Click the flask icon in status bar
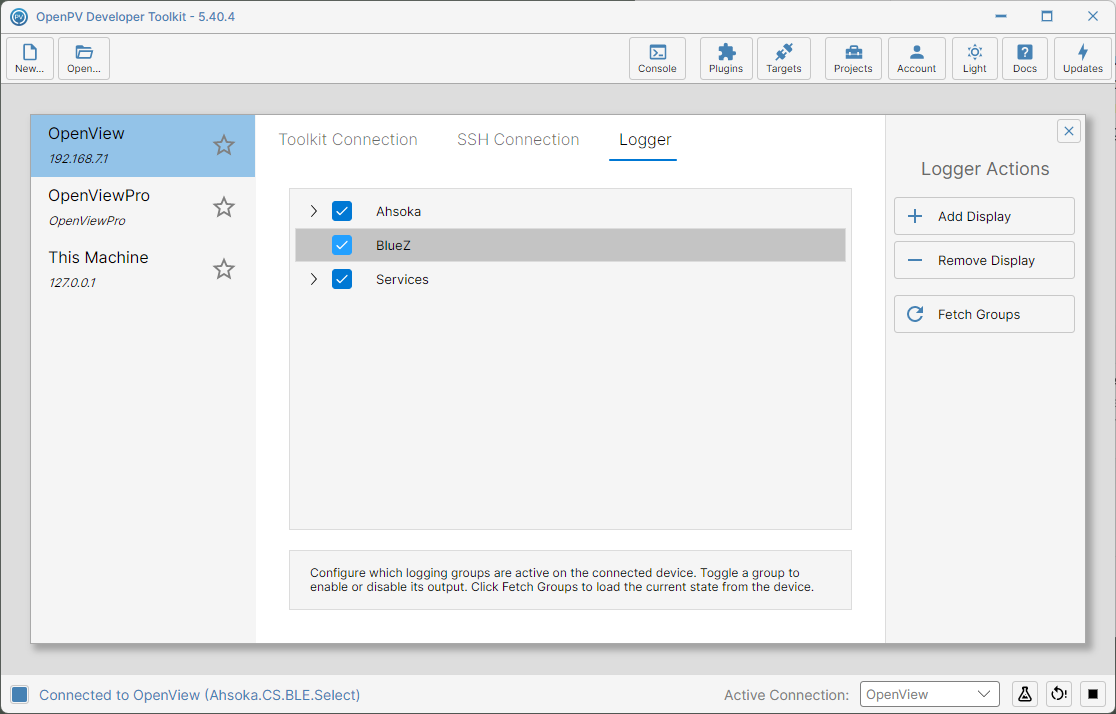Viewport: 1116px width, 714px height. [x=1025, y=694]
